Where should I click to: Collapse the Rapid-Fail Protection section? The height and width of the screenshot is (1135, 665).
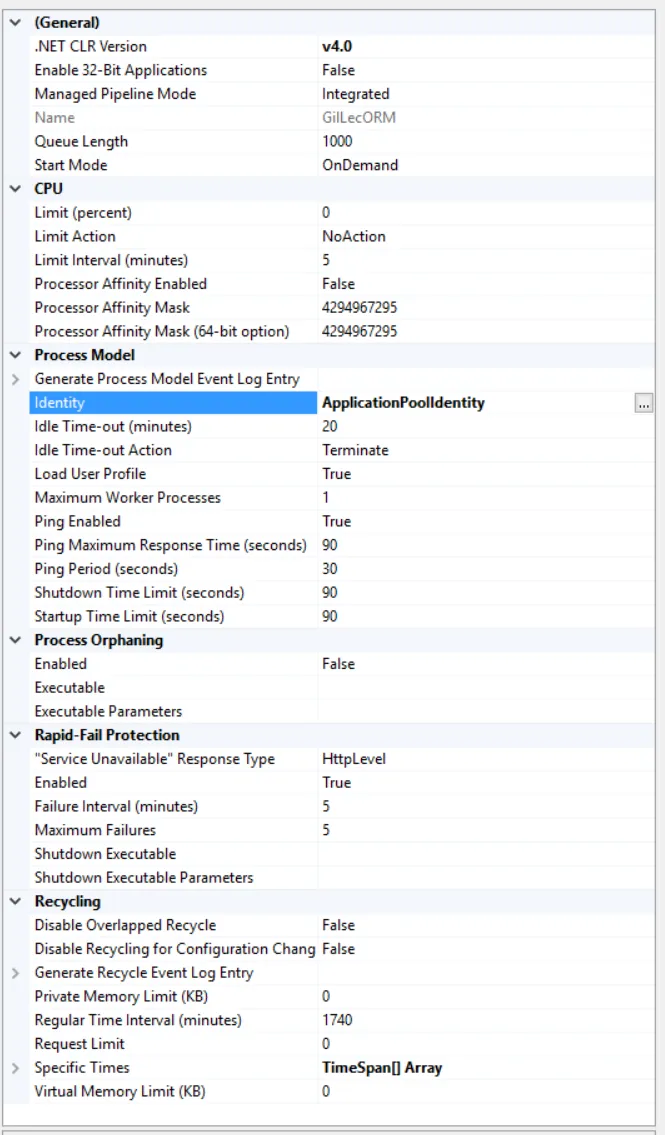(x=15, y=735)
